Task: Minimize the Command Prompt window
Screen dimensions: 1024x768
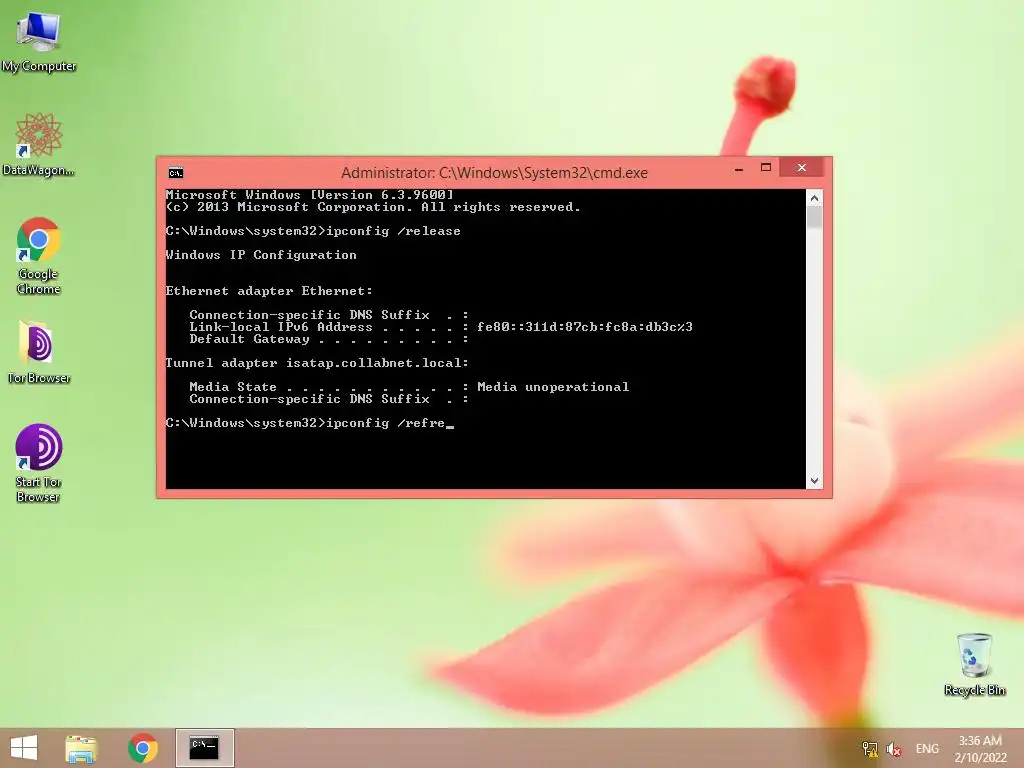Action: pyautogui.click(x=739, y=168)
